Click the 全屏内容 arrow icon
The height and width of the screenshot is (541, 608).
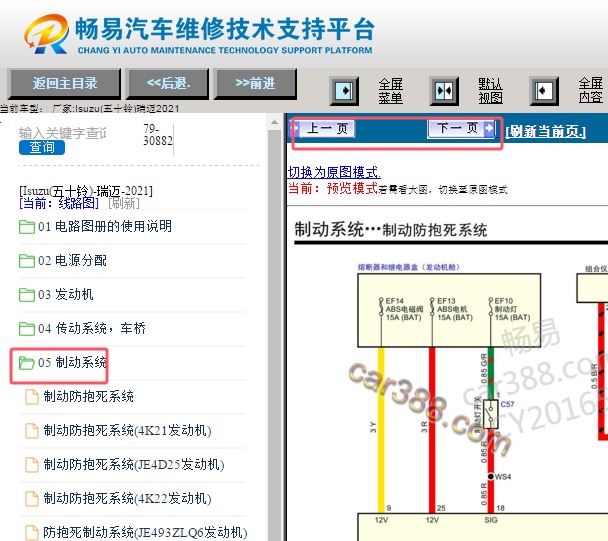pos(544,91)
